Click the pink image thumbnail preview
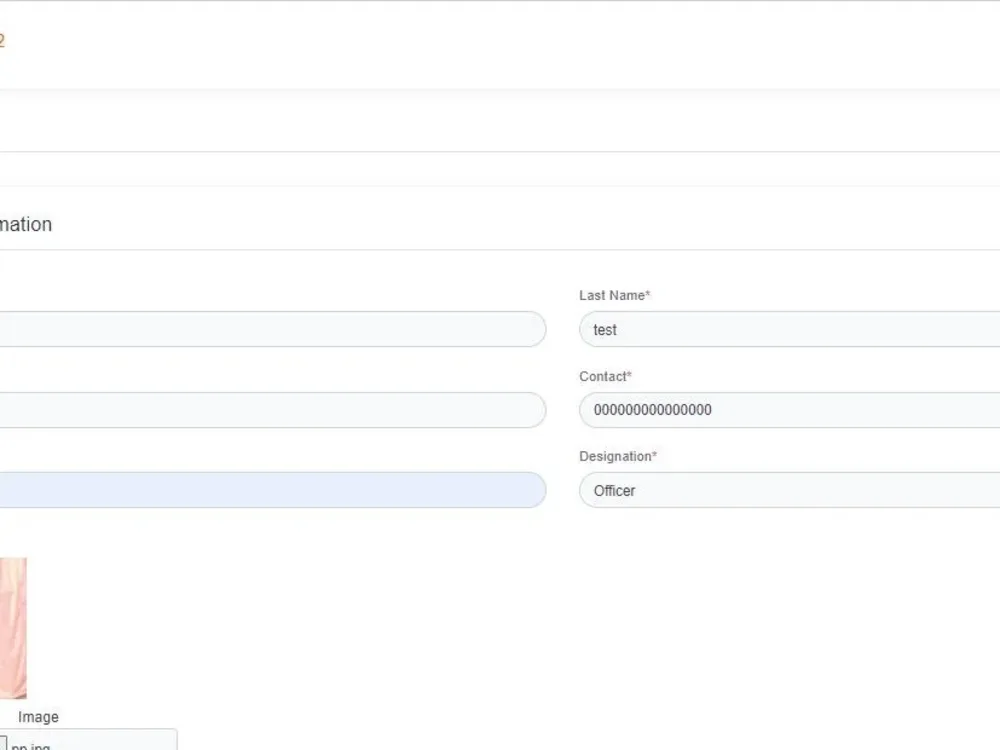The height and width of the screenshot is (750, 1000). click(13, 628)
